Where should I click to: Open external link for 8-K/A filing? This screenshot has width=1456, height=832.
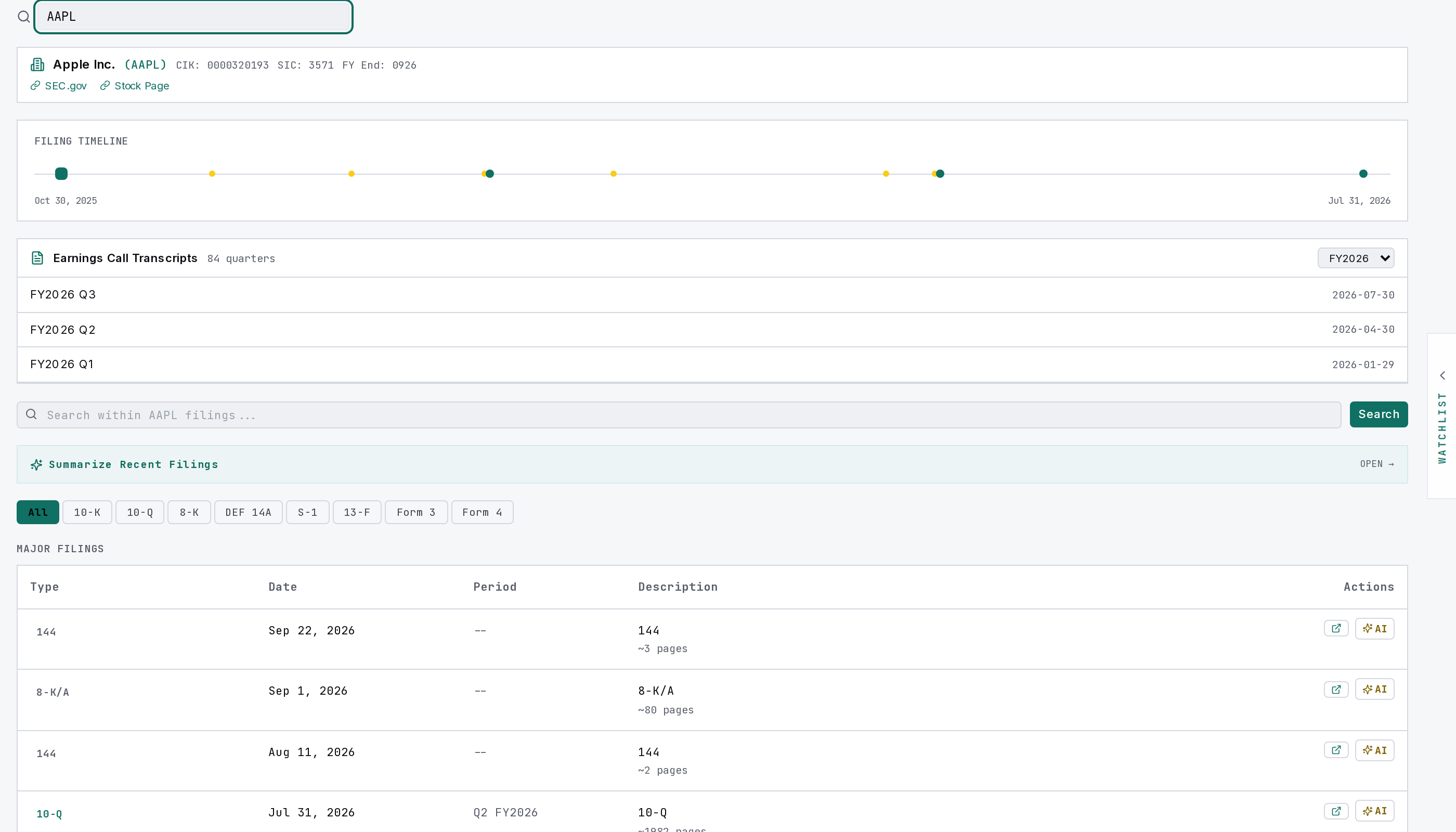tap(1336, 690)
